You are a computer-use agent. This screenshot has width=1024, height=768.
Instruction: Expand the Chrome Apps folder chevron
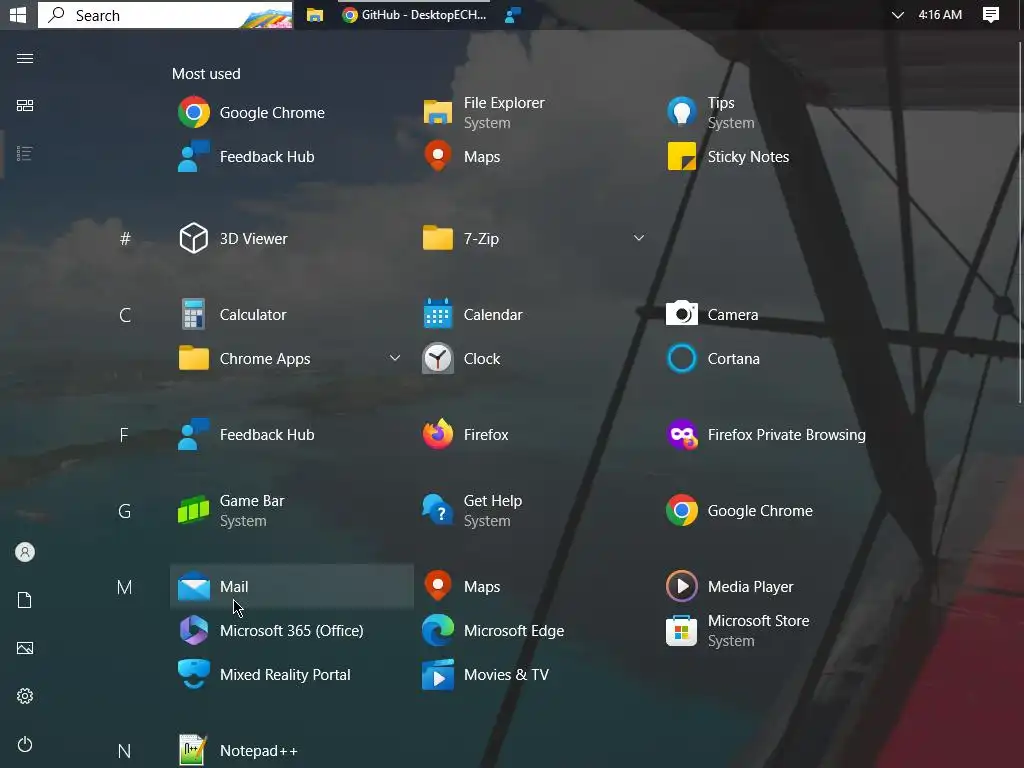tap(394, 359)
